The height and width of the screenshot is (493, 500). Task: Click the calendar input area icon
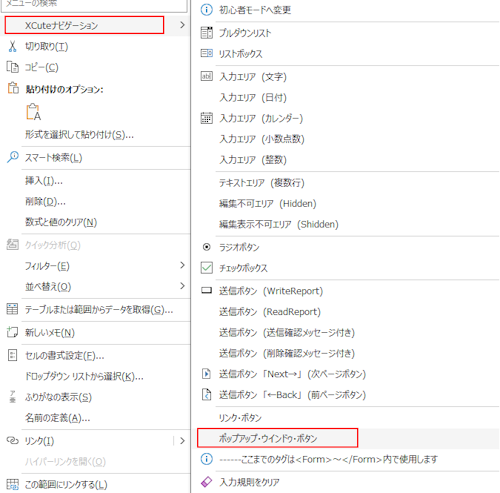(x=206, y=118)
